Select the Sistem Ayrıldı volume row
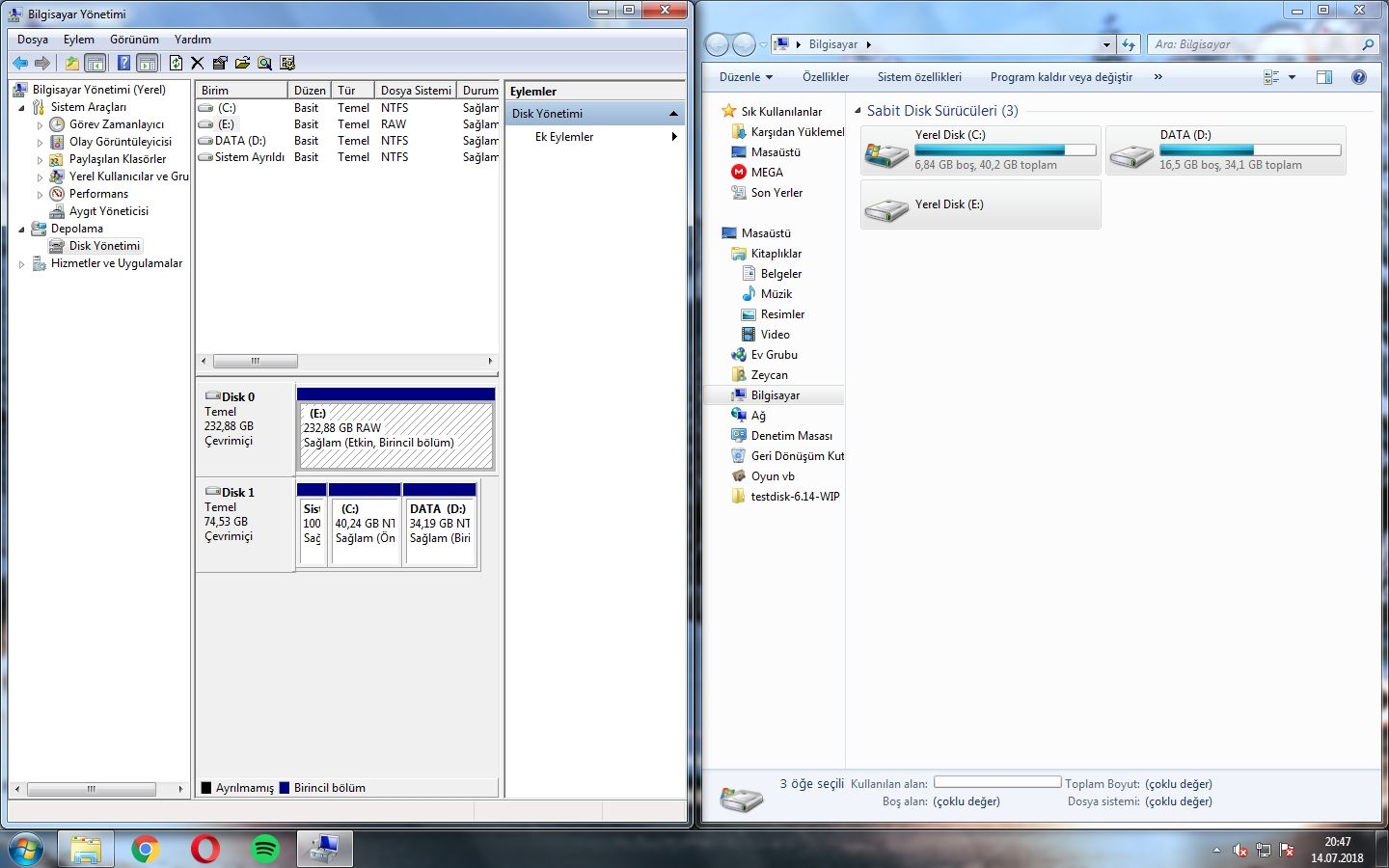 coord(347,157)
